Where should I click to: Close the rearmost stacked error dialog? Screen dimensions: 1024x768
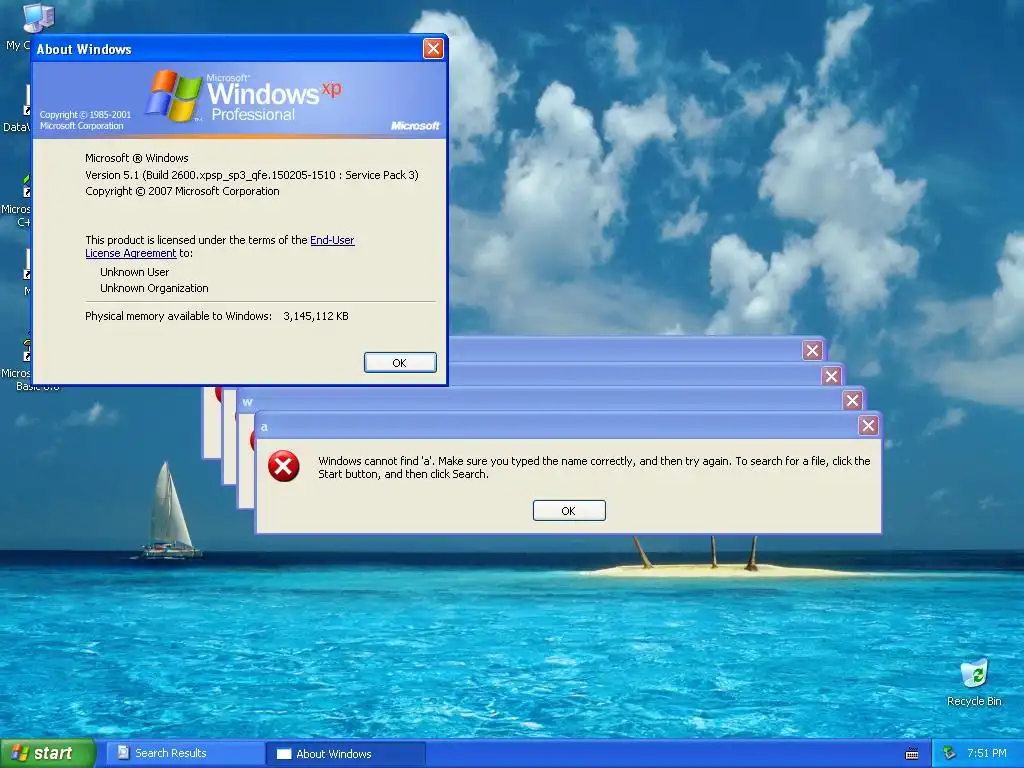click(812, 351)
